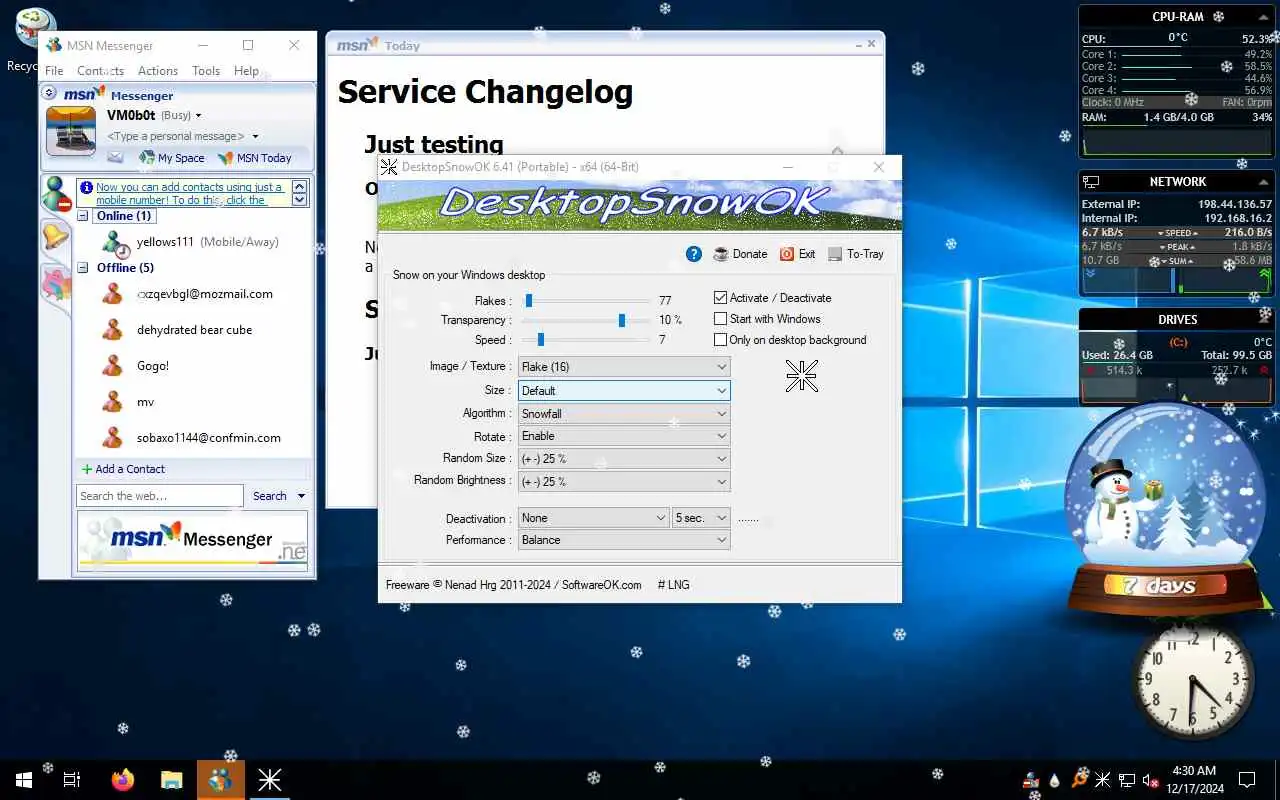Open the Contacts menu in MSN Messenger
This screenshot has width=1280, height=800.
coord(100,71)
